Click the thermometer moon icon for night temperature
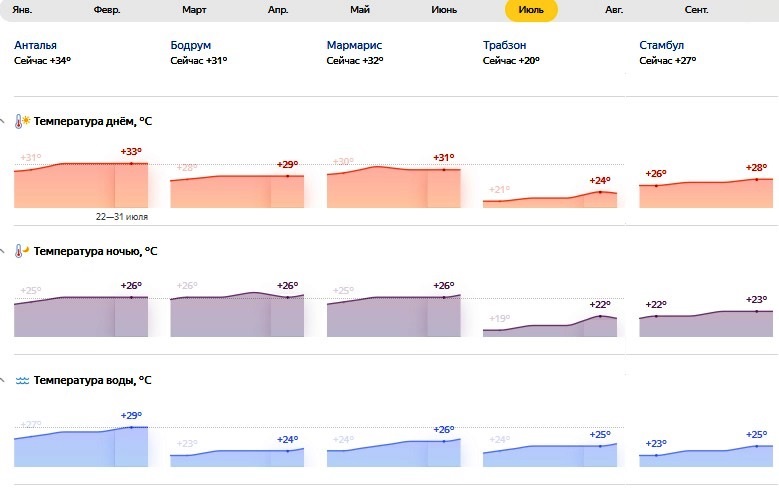779x488 pixels. click(x=22, y=251)
